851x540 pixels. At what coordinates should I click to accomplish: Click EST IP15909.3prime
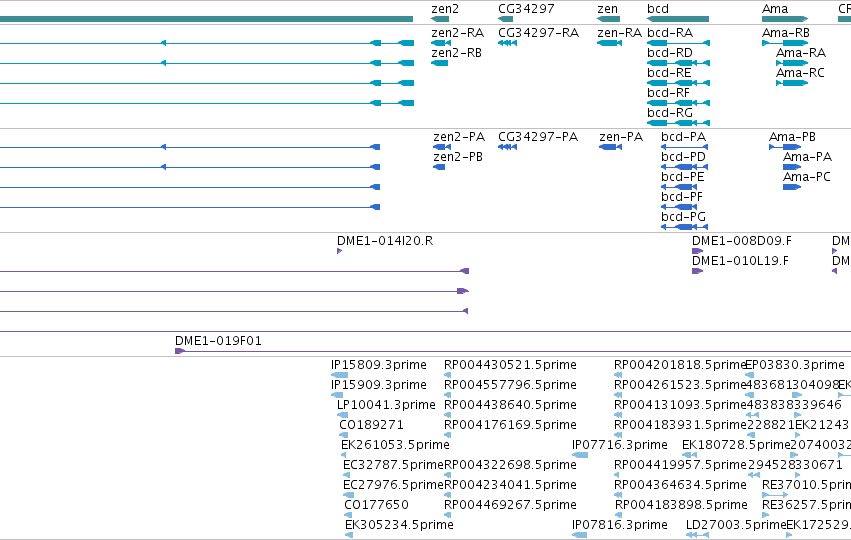point(379,385)
